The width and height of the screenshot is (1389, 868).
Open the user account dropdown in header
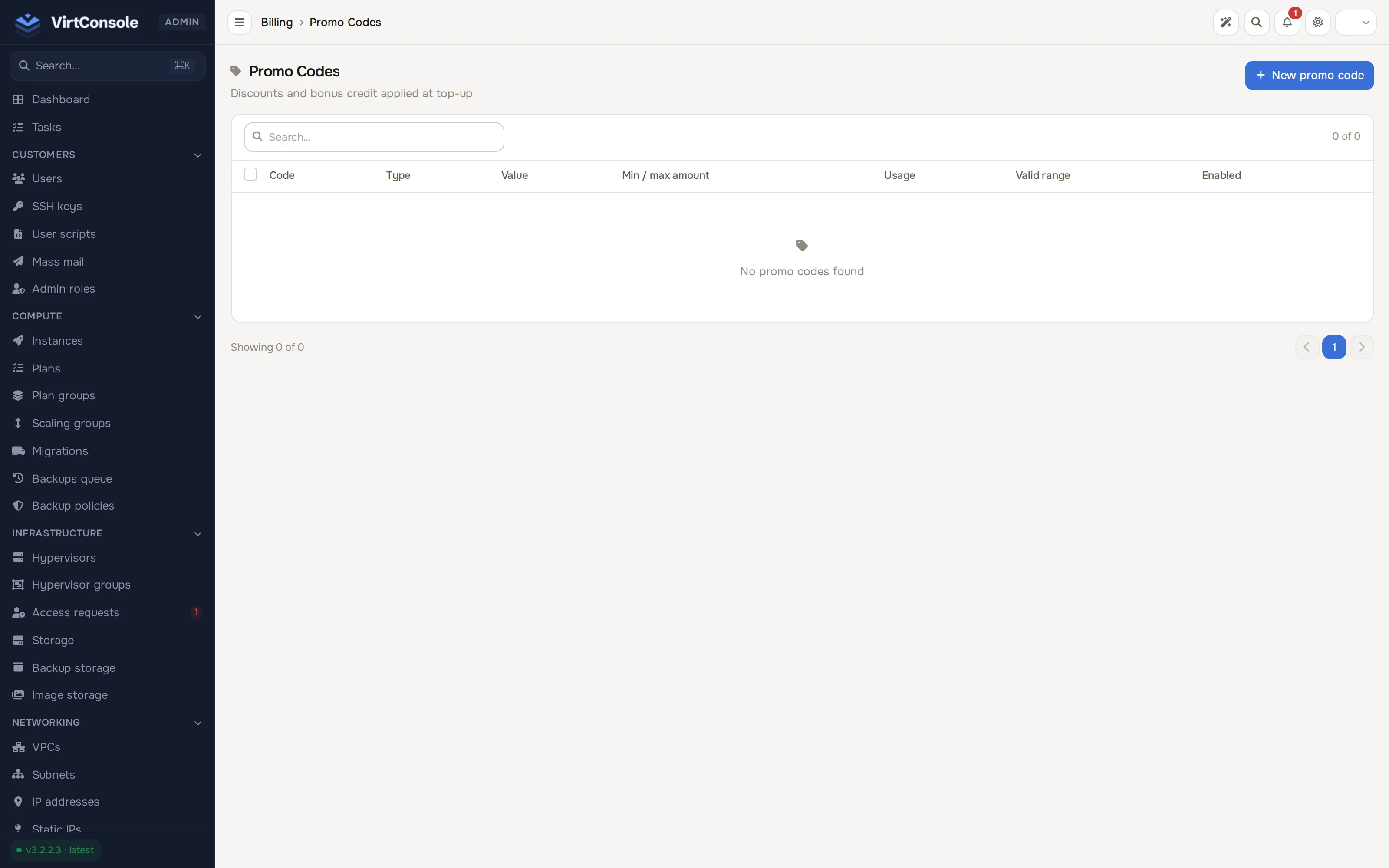tap(1355, 23)
